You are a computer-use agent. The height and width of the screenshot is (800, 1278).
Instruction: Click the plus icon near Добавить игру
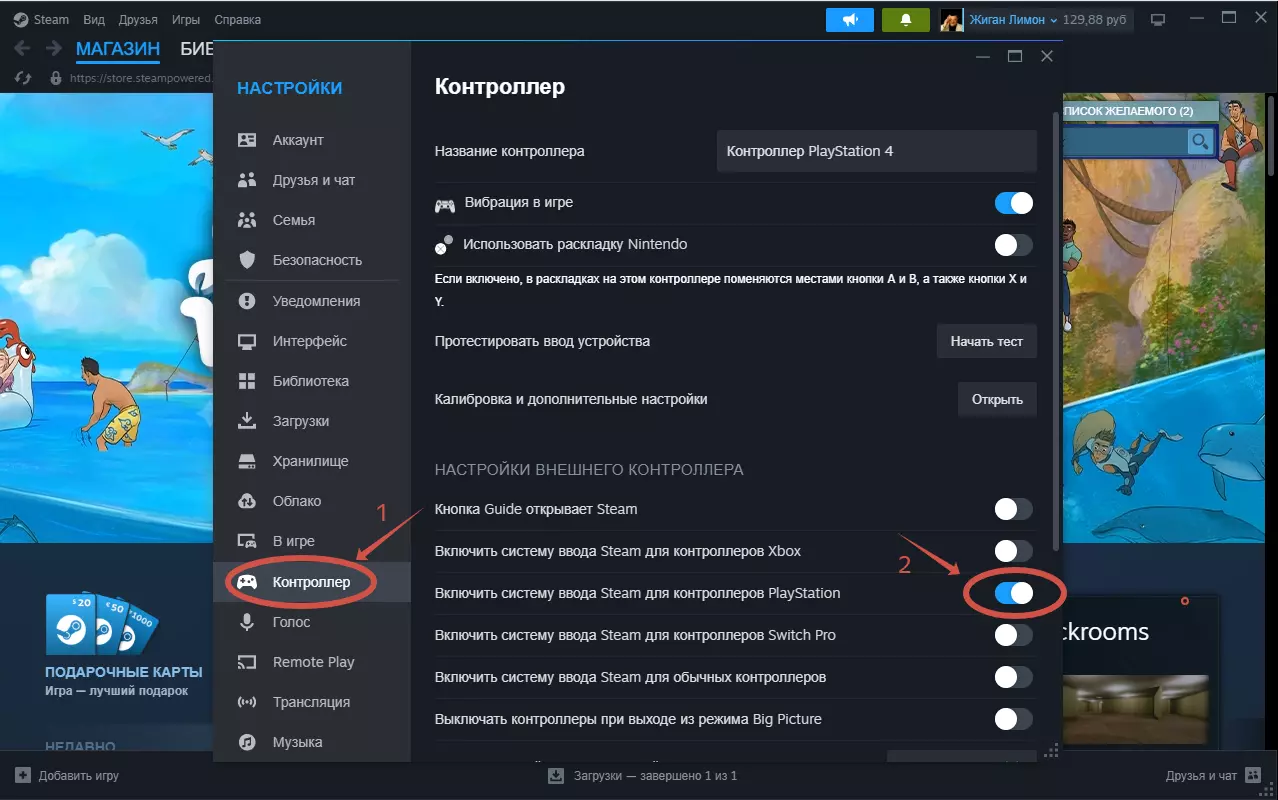click(22, 775)
